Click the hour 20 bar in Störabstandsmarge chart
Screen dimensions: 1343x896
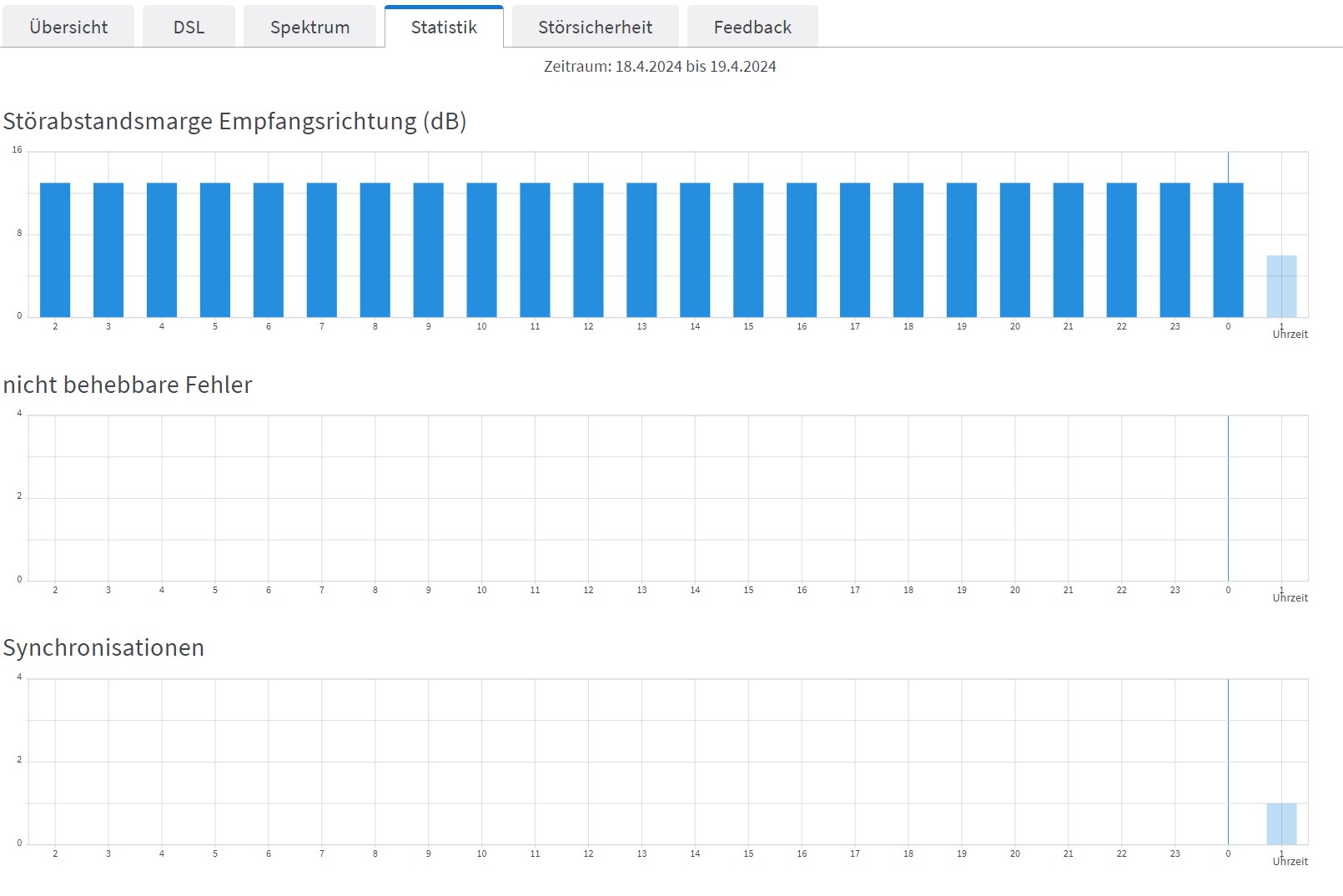(x=1015, y=250)
